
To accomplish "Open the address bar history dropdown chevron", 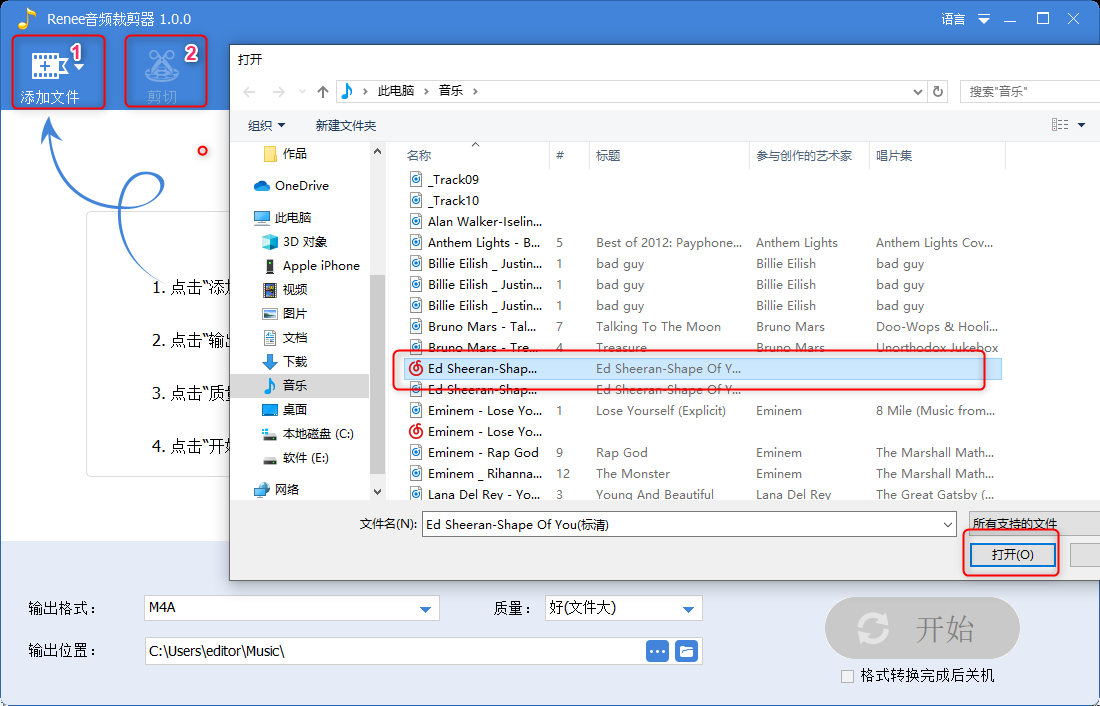I will (918, 92).
